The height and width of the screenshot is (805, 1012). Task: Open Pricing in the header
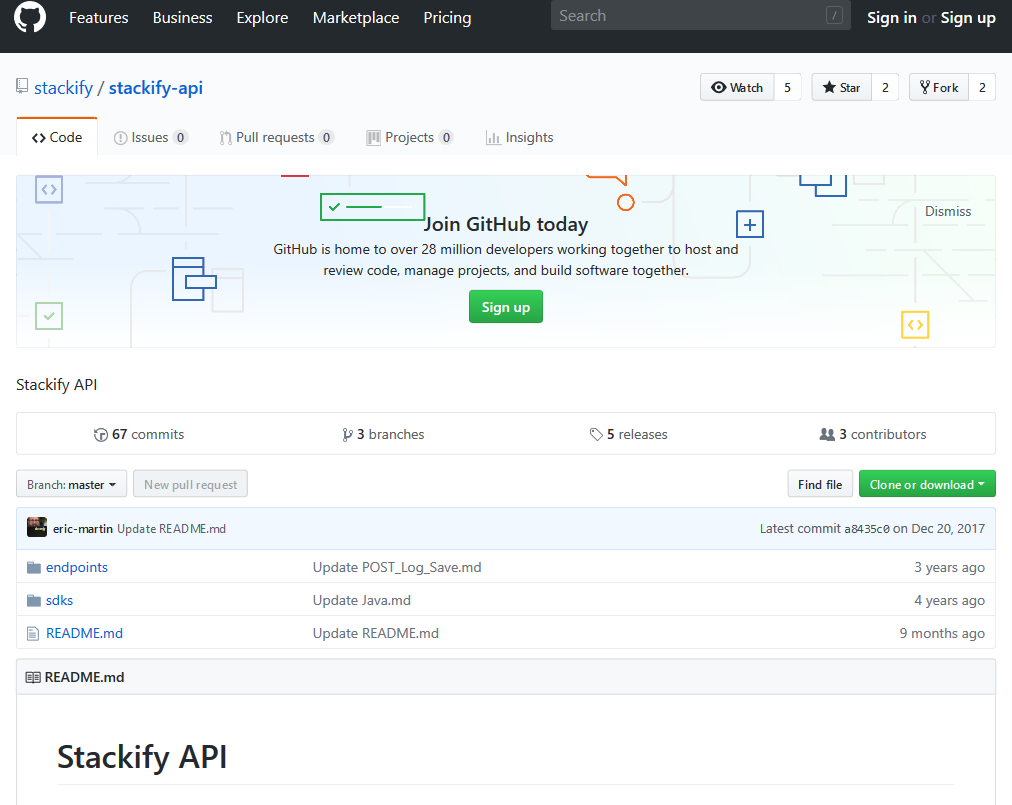coord(447,17)
